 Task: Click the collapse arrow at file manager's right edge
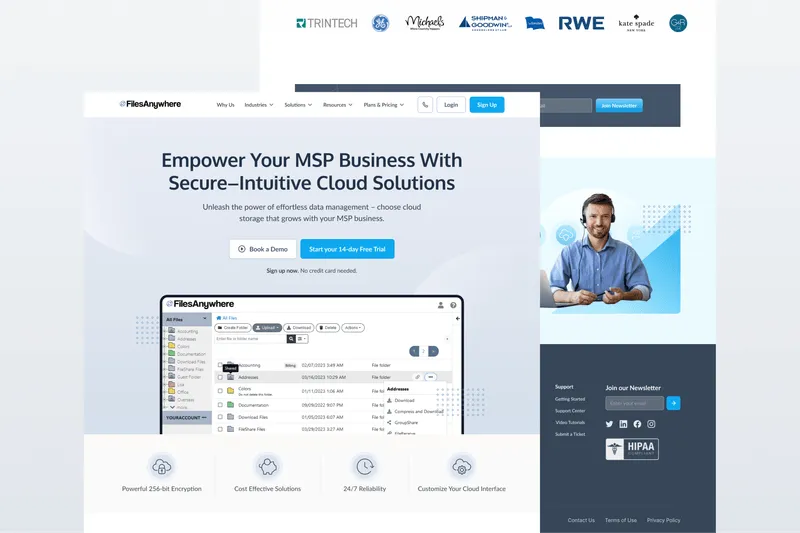[458, 318]
